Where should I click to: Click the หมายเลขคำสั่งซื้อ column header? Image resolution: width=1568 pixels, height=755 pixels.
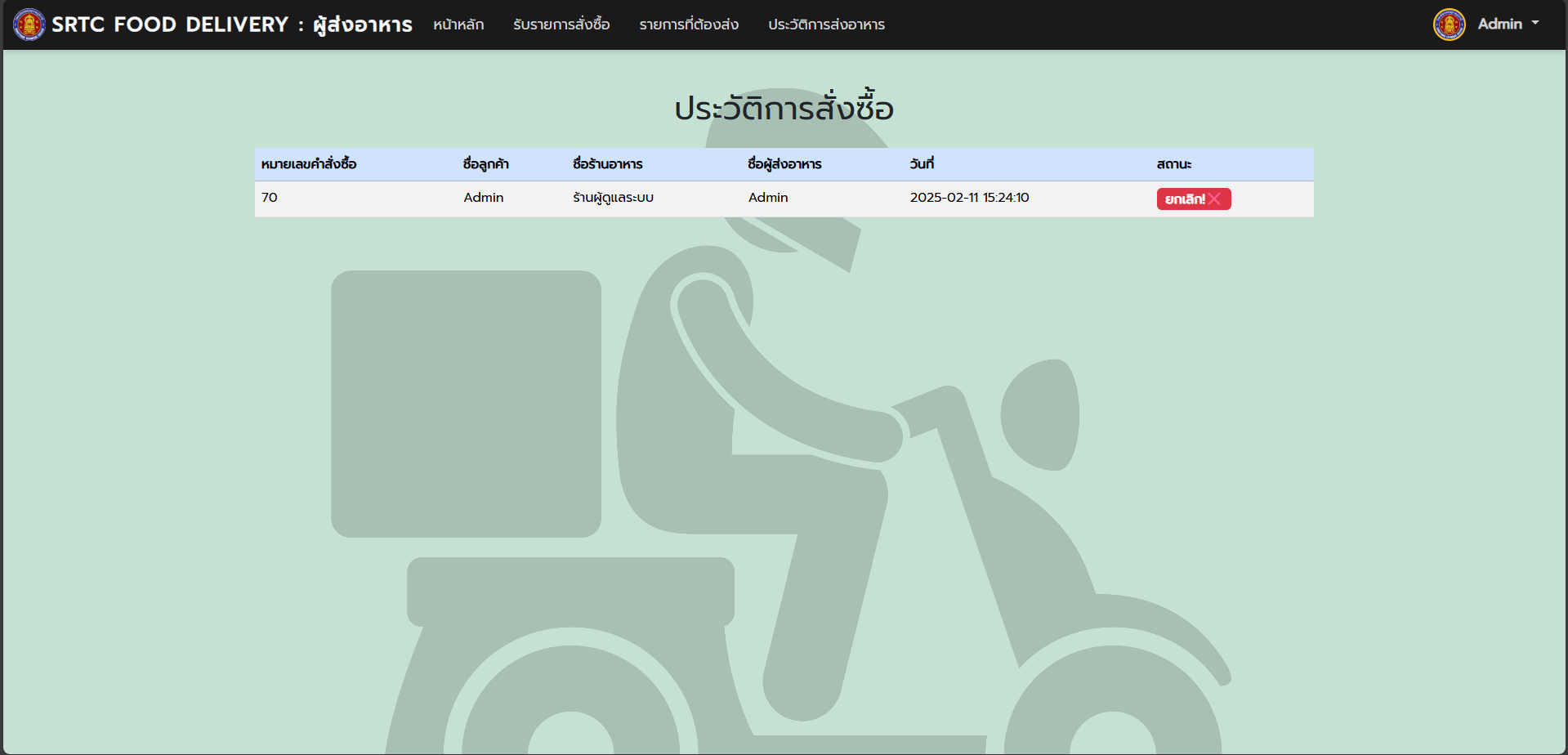point(309,164)
